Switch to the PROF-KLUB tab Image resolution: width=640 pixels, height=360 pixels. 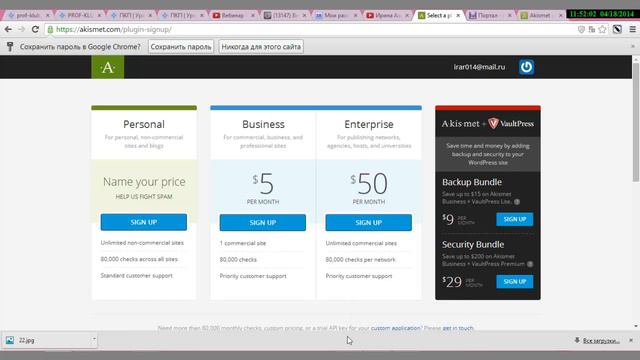point(80,15)
